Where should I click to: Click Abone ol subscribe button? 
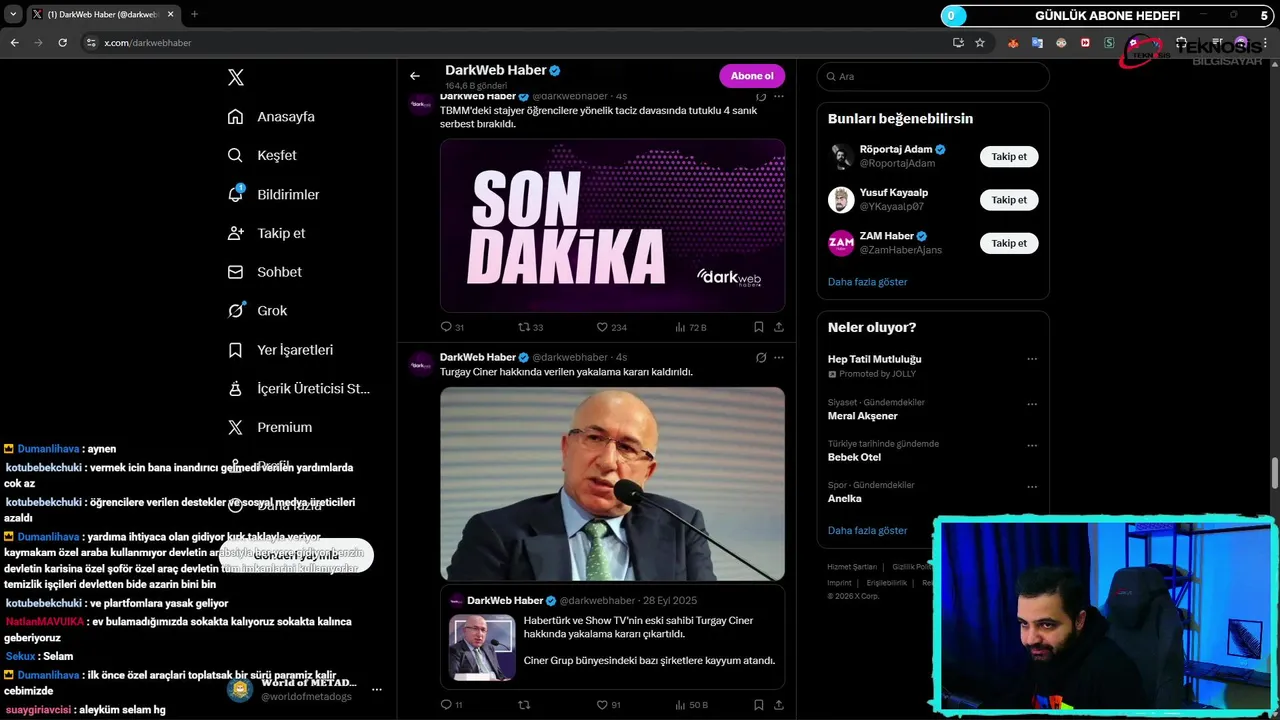coord(752,76)
